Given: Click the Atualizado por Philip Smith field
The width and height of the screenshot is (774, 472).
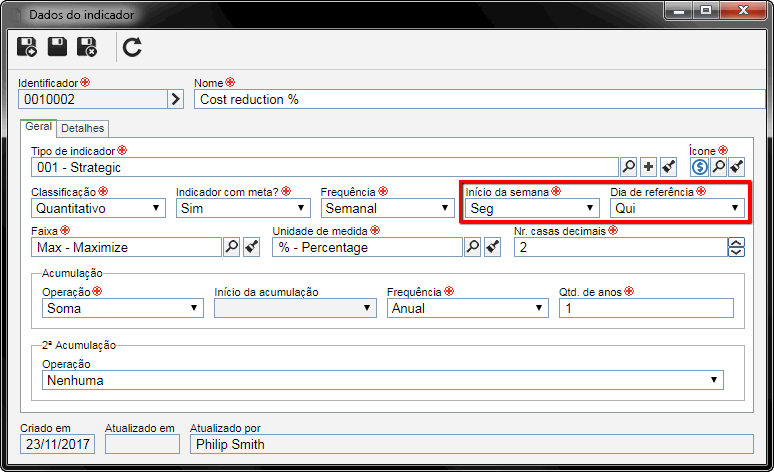Looking at the screenshot, I should (472, 444).
